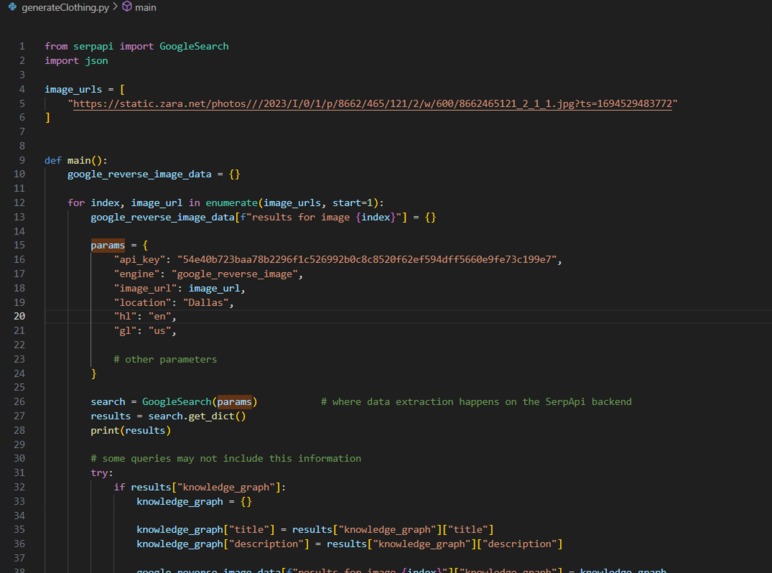Click 'import json' on line 2
The height and width of the screenshot is (573, 772).
(76, 61)
